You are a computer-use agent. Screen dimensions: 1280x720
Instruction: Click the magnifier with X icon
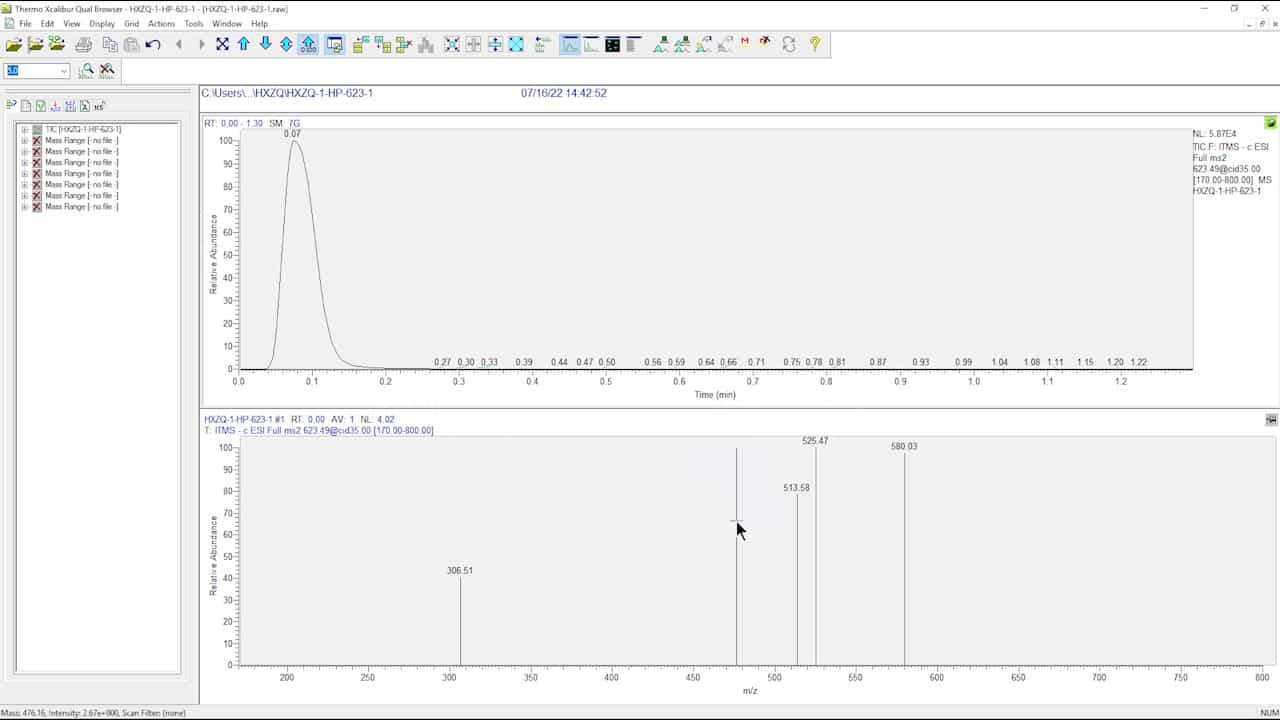click(x=107, y=71)
